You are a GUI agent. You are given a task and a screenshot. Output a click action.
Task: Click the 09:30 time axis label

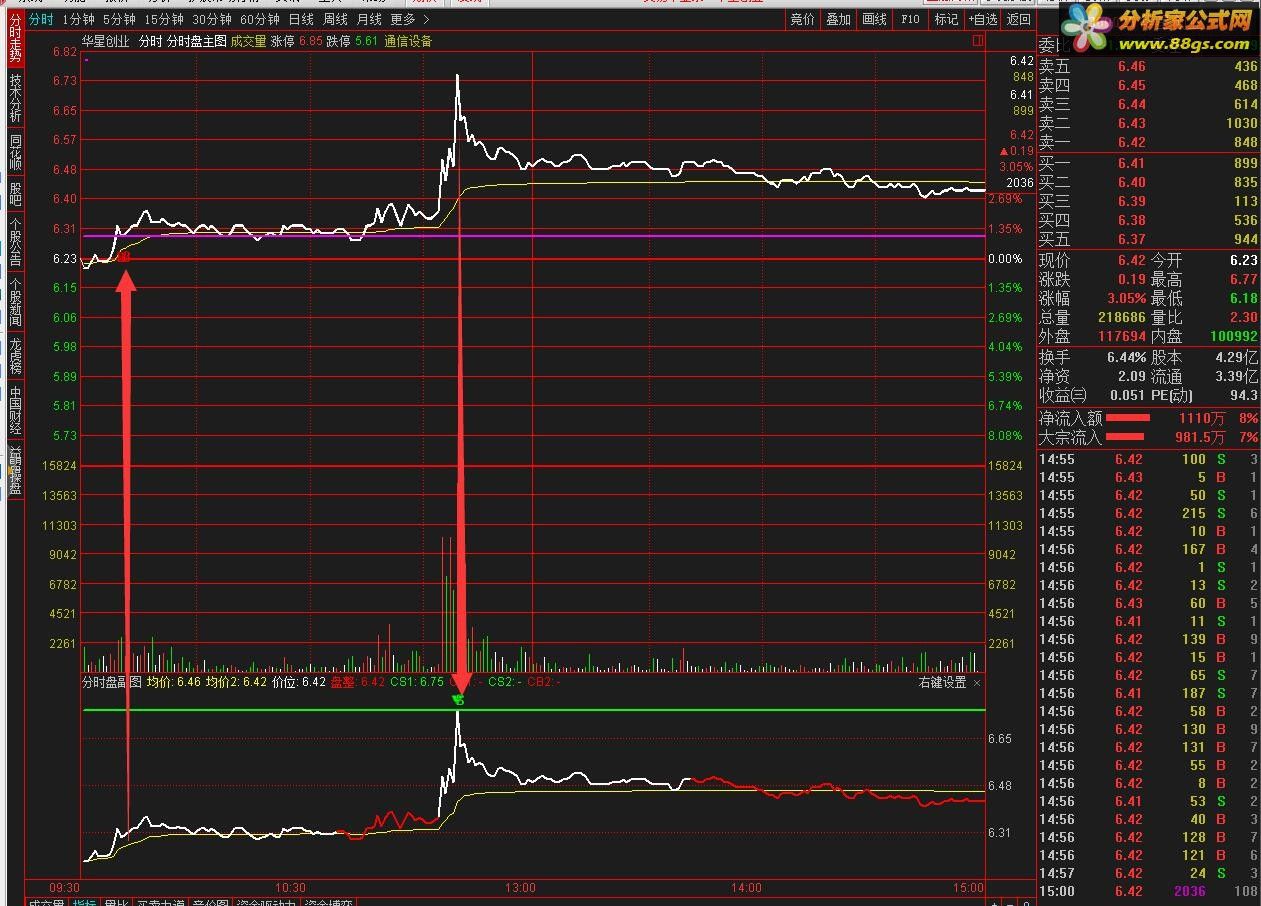pos(65,887)
